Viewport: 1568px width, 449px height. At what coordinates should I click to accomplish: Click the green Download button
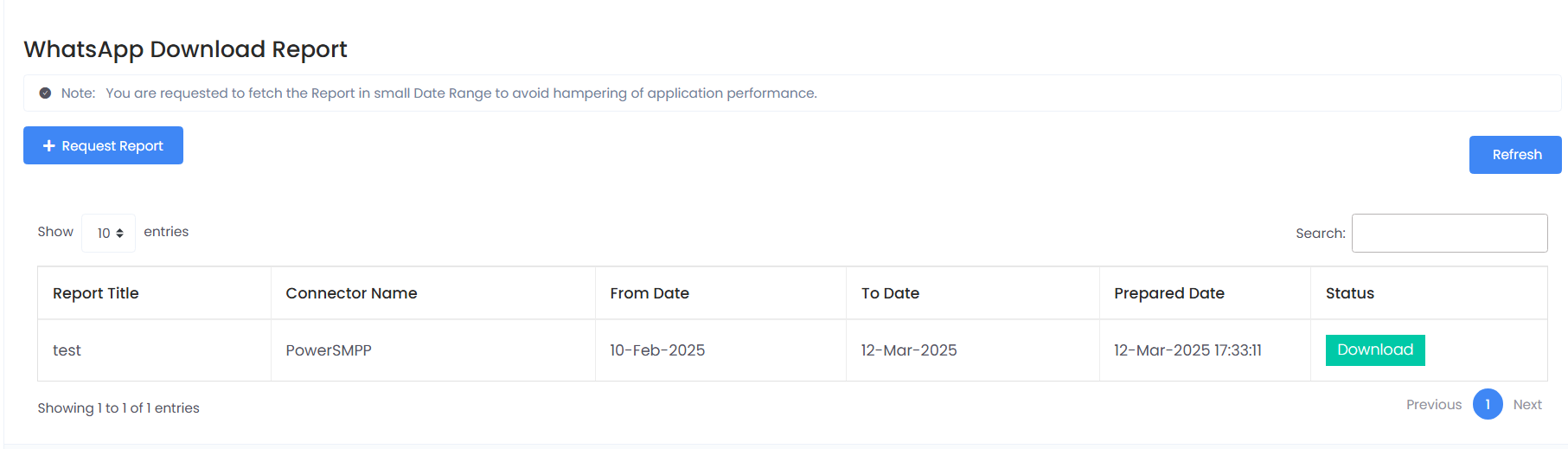[1374, 350]
